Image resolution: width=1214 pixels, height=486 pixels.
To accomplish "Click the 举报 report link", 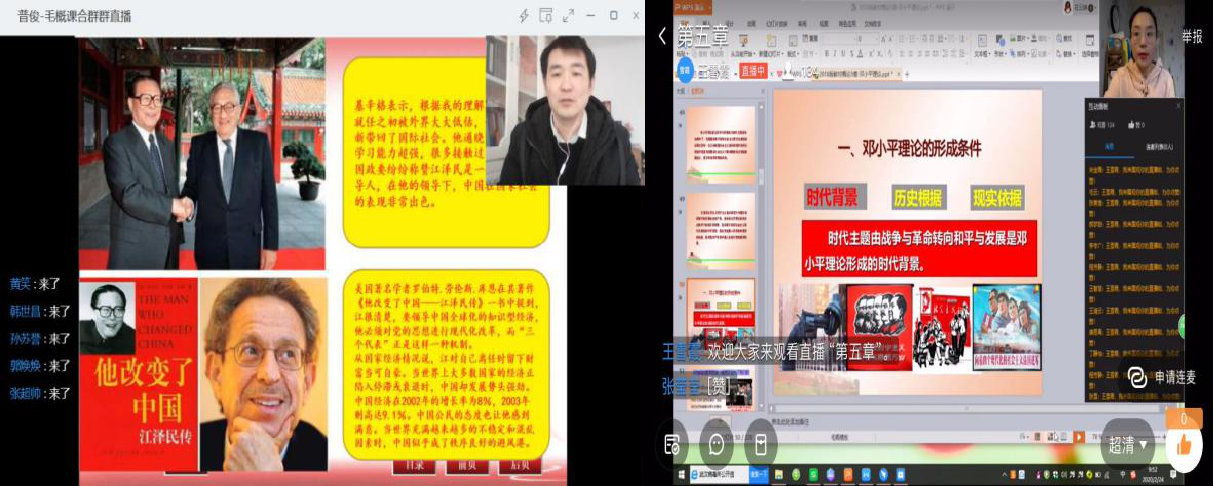I will coord(1192,36).
